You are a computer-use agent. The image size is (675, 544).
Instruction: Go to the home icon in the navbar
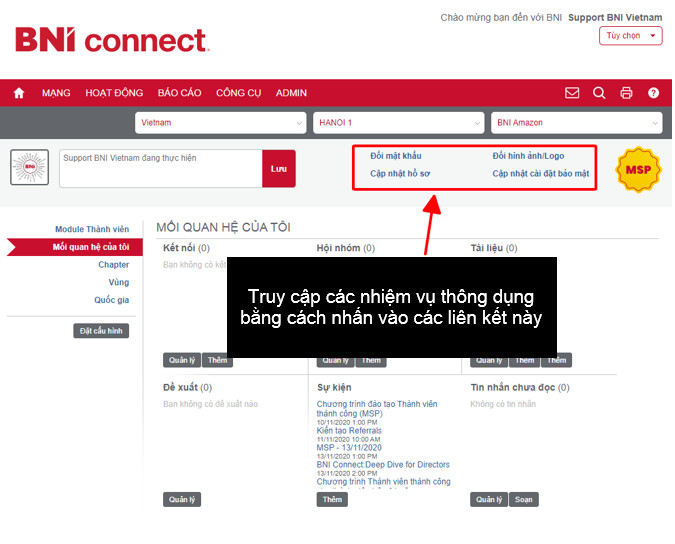click(19, 93)
